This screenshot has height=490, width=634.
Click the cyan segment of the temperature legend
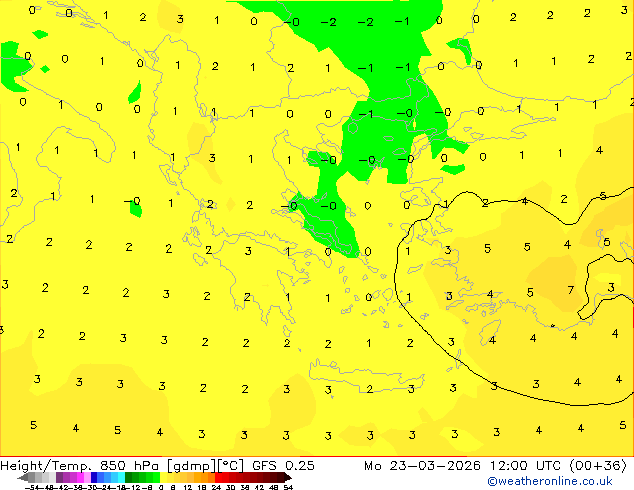[122, 478]
